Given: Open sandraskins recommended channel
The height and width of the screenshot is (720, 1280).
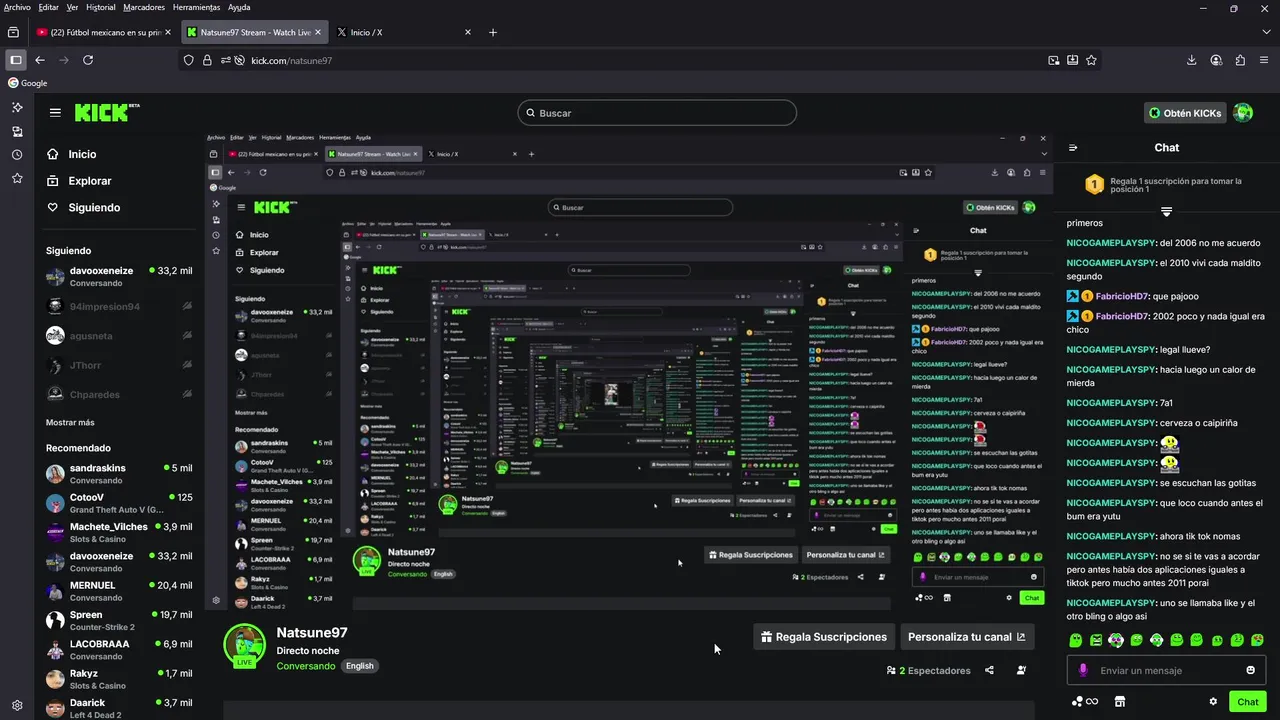Looking at the screenshot, I should coord(119,474).
